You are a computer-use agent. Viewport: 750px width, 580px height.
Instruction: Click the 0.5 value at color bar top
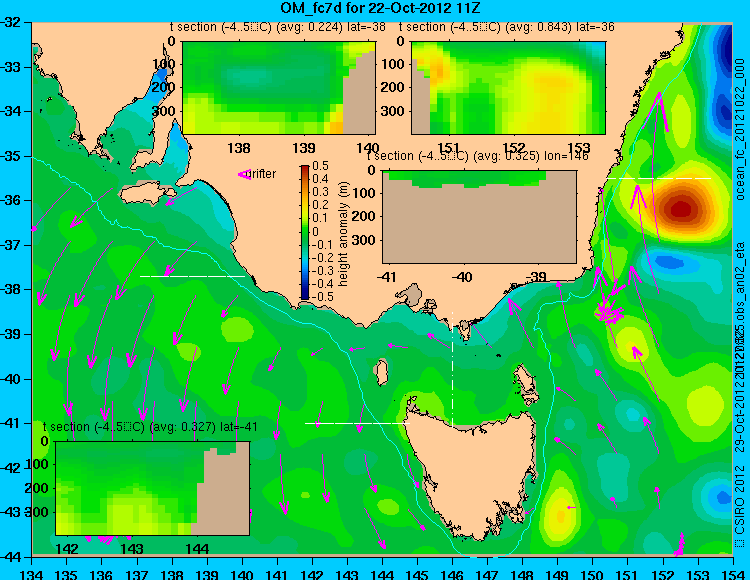[320, 166]
